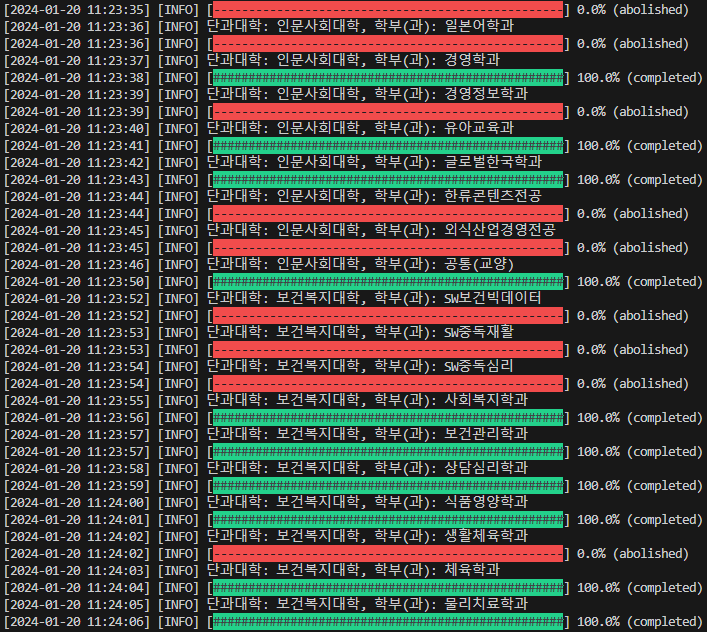
Task: Click the red progress bar on the 11:23:44 line
Action: (388, 214)
